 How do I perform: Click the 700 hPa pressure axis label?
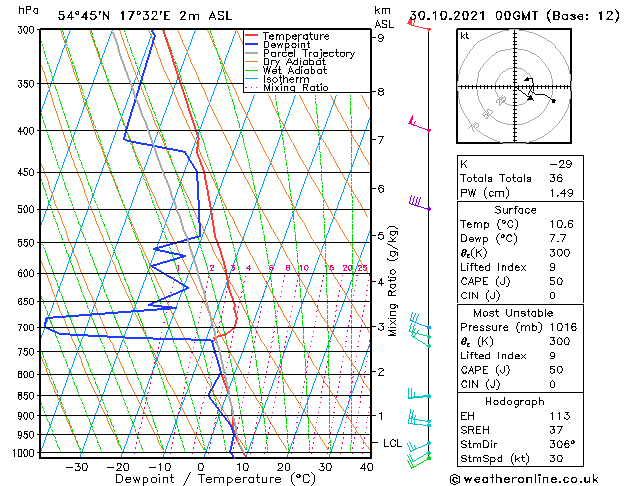click(x=26, y=328)
